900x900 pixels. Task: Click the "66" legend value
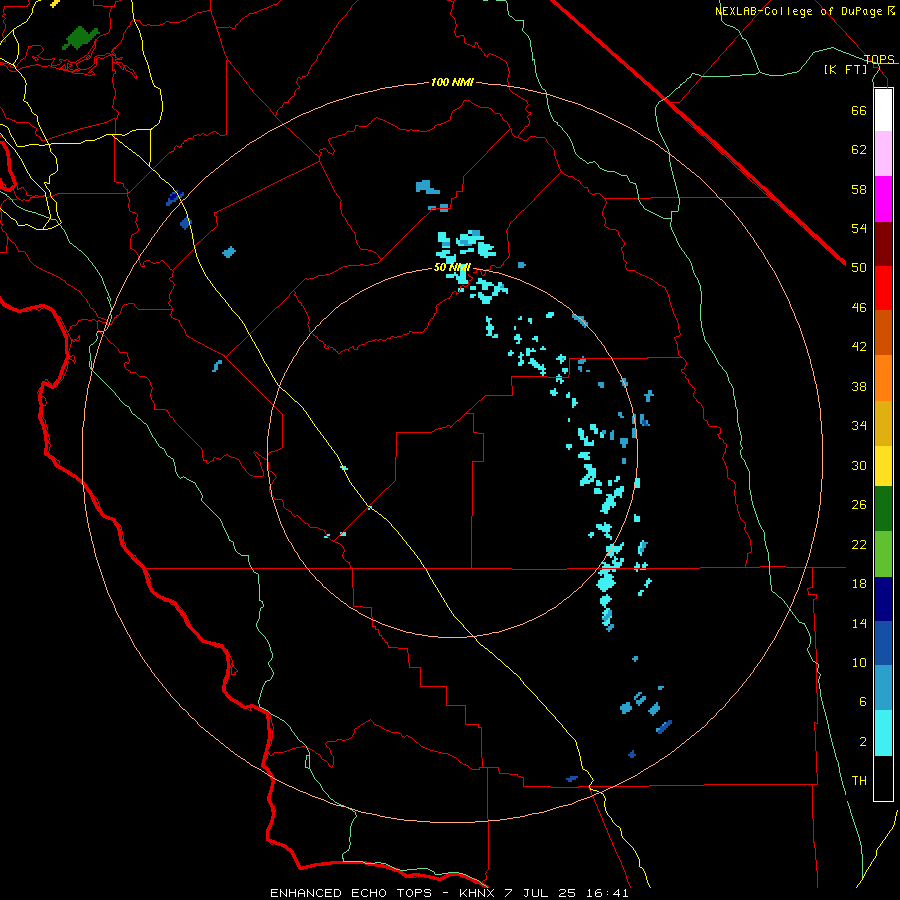859,110
